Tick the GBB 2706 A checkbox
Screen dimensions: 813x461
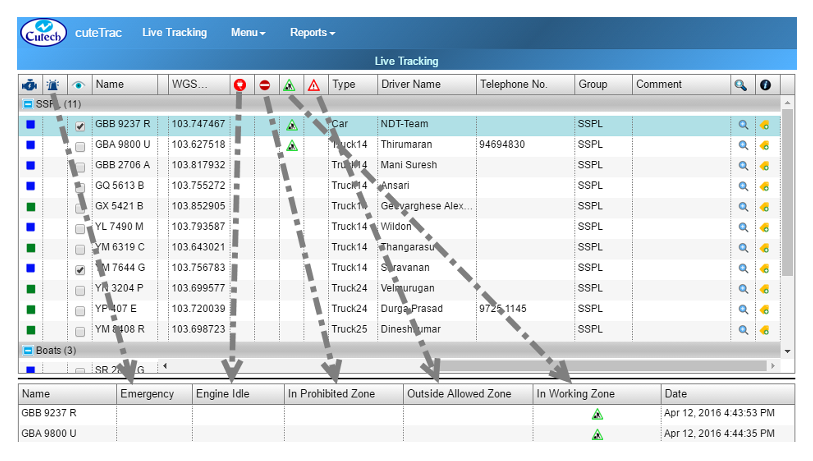(x=80, y=166)
